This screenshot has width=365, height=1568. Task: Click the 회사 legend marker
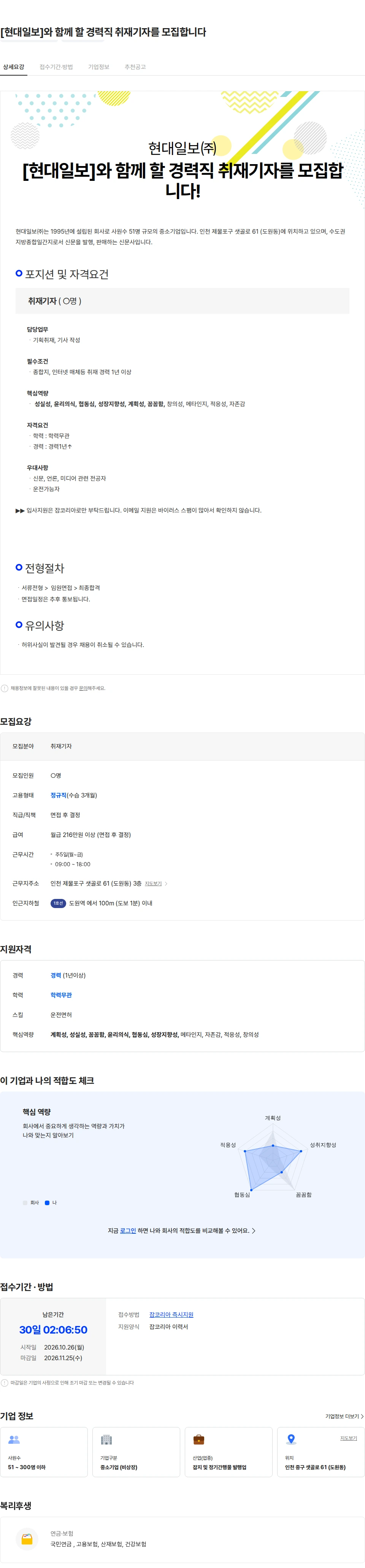point(25,1203)
